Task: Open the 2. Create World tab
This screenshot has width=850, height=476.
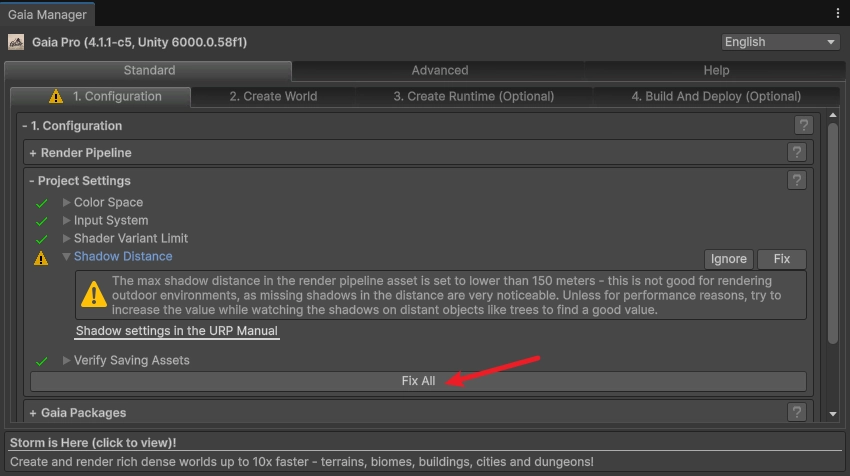Action: click(x=273, y=97)
